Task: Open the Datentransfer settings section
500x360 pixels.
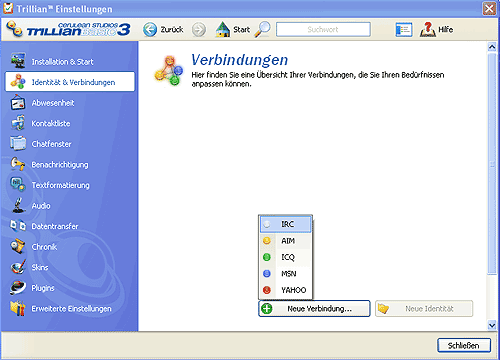Action: tap(70, 226)
